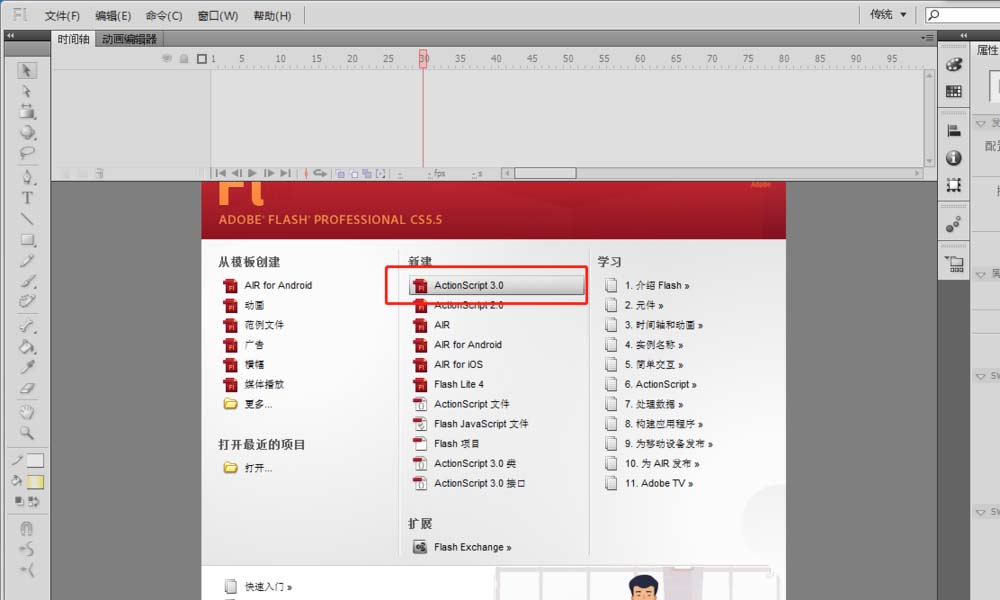Select the Deco tool
Viewport: 1000px width, 600px height.
[x=26, y=301]
